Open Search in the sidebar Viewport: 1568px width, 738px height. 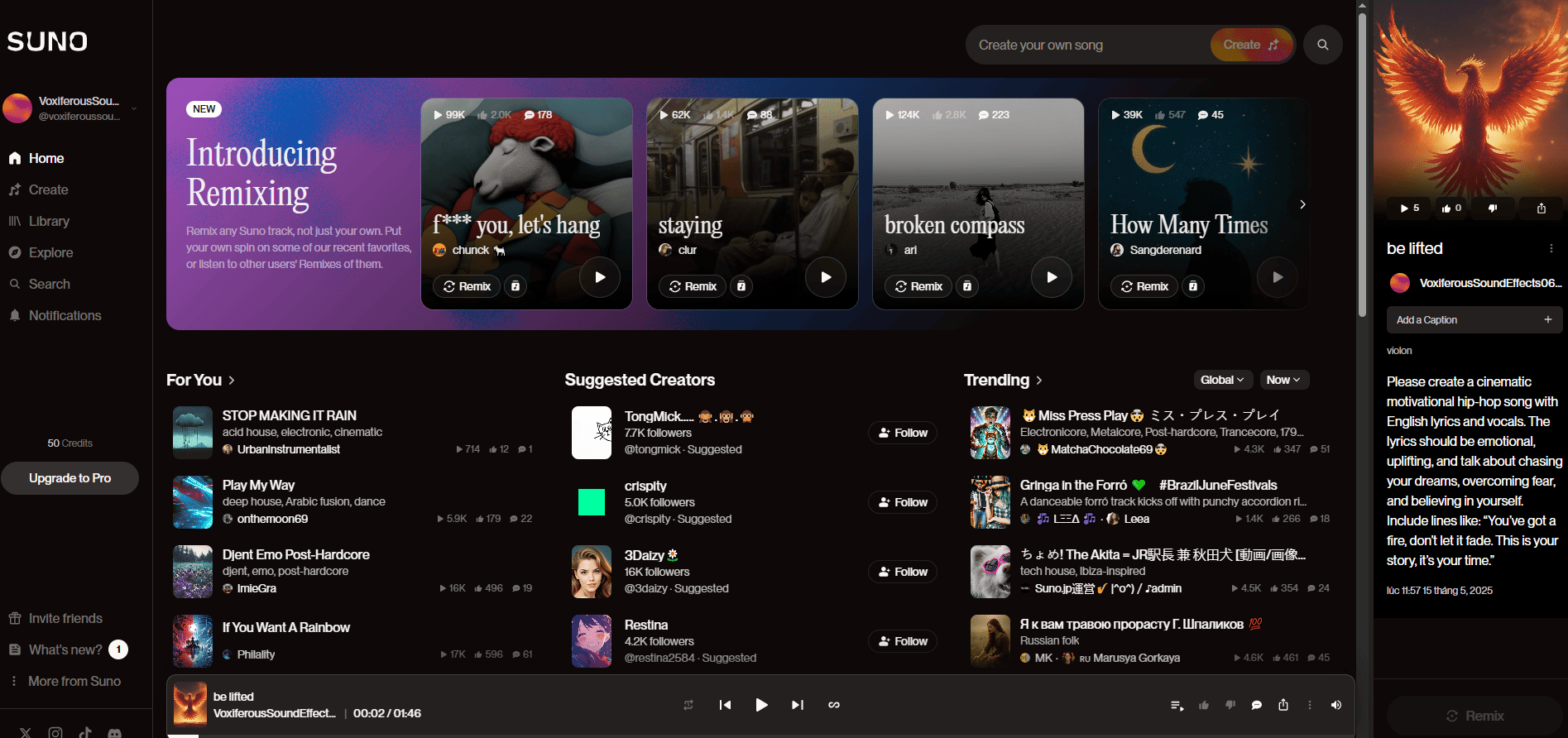click(x=39, y=284)
